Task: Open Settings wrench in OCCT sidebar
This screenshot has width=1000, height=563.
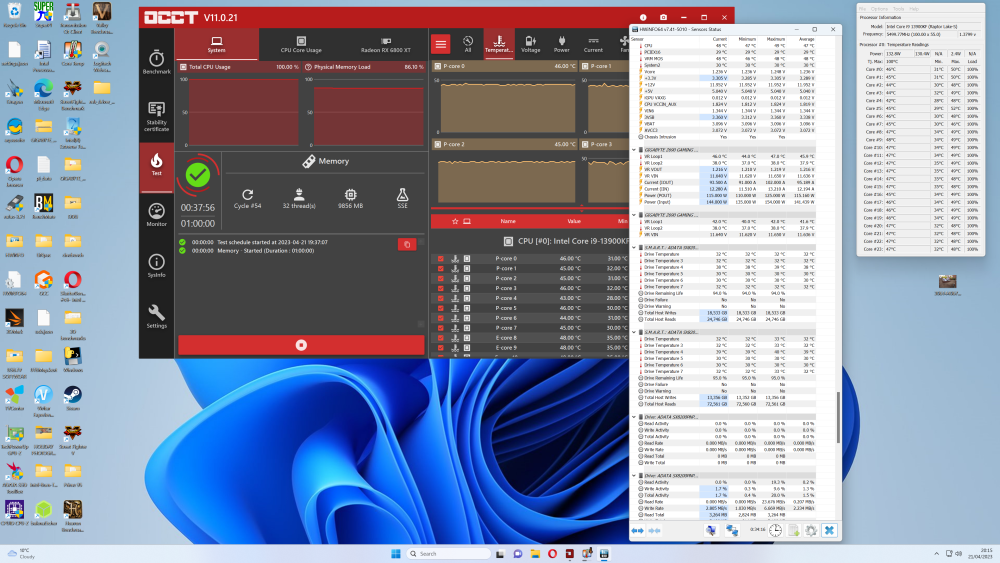Action: coord(156,316)
